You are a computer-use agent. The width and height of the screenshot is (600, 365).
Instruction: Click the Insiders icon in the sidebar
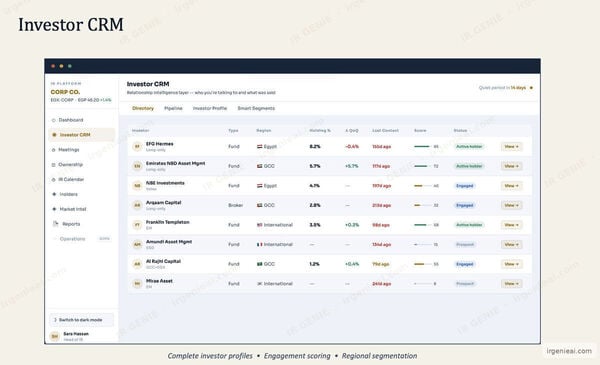54,194
